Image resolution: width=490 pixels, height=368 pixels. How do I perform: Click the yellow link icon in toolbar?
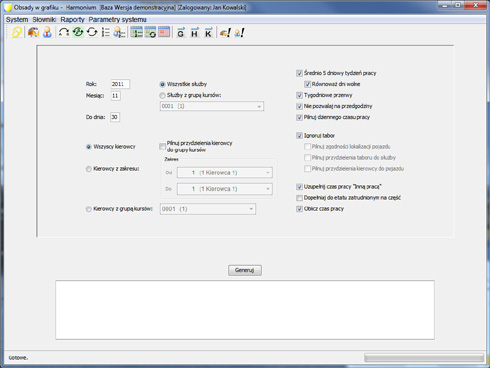click(17, 32)
